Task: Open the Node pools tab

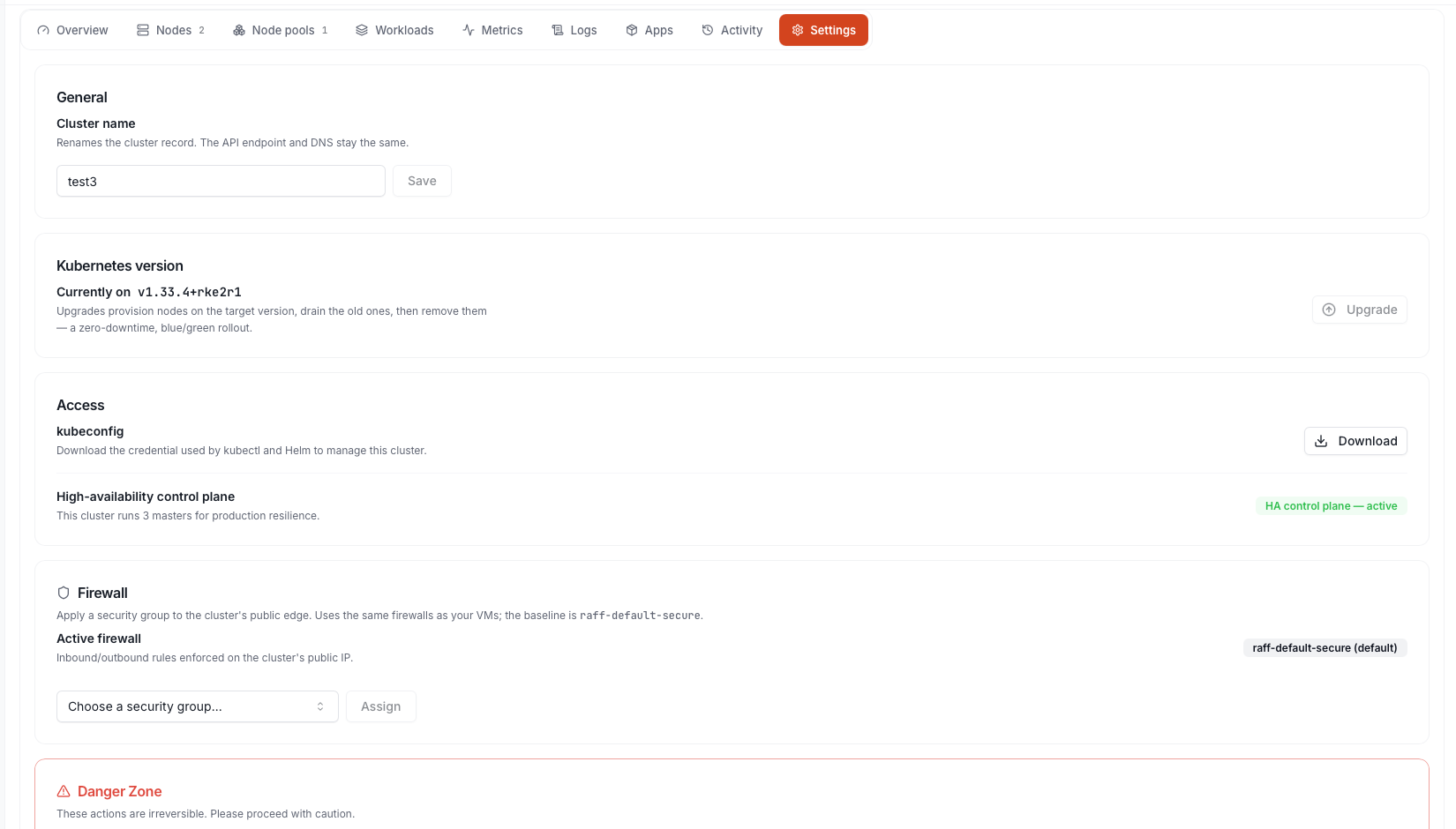Action: pos(281,30)
